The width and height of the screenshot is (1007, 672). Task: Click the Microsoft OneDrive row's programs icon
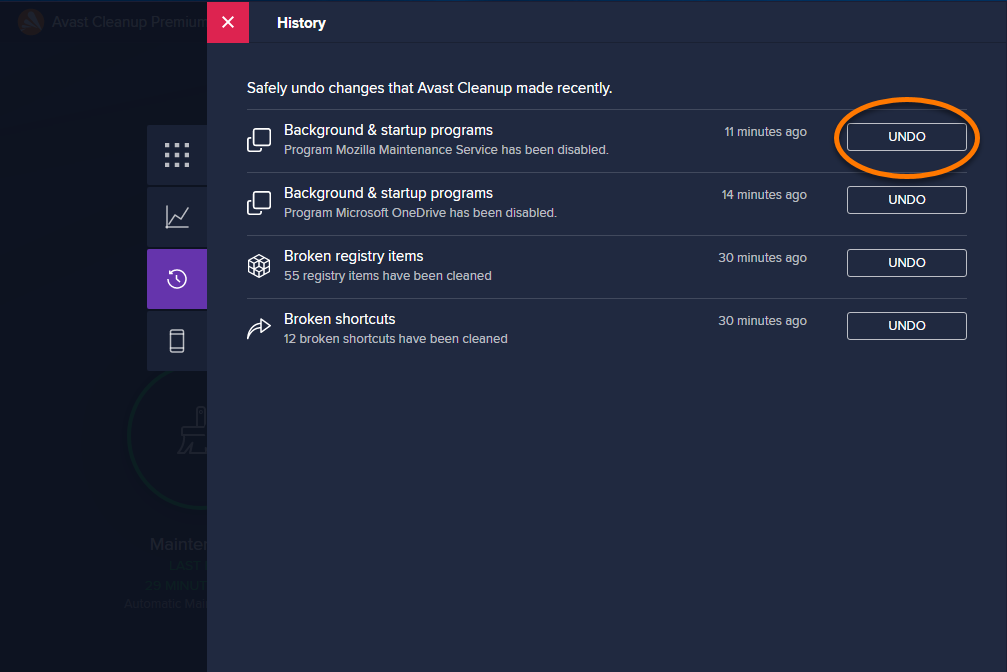[x=259, y=203]
